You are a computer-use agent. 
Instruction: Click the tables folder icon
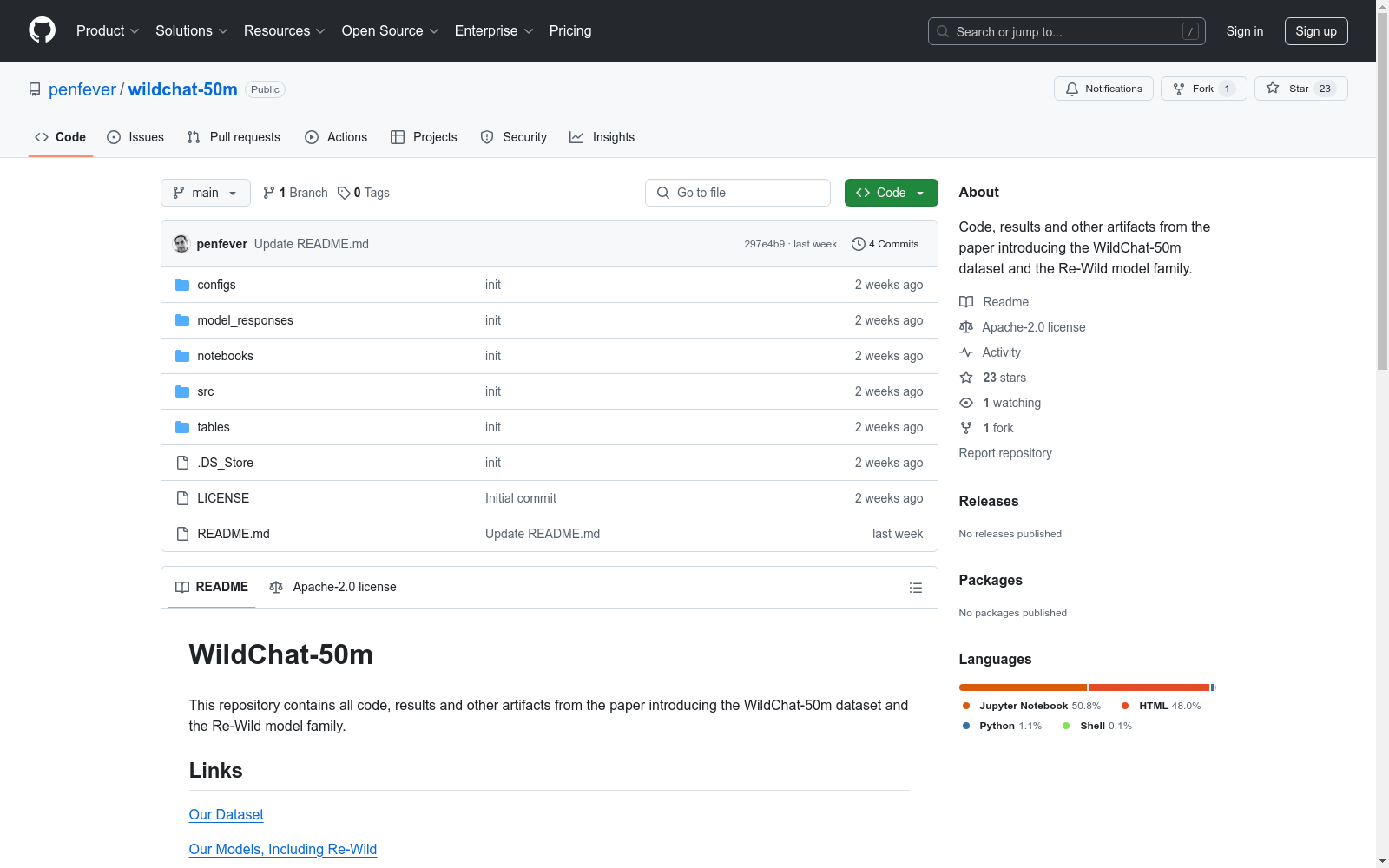(182, 427)
